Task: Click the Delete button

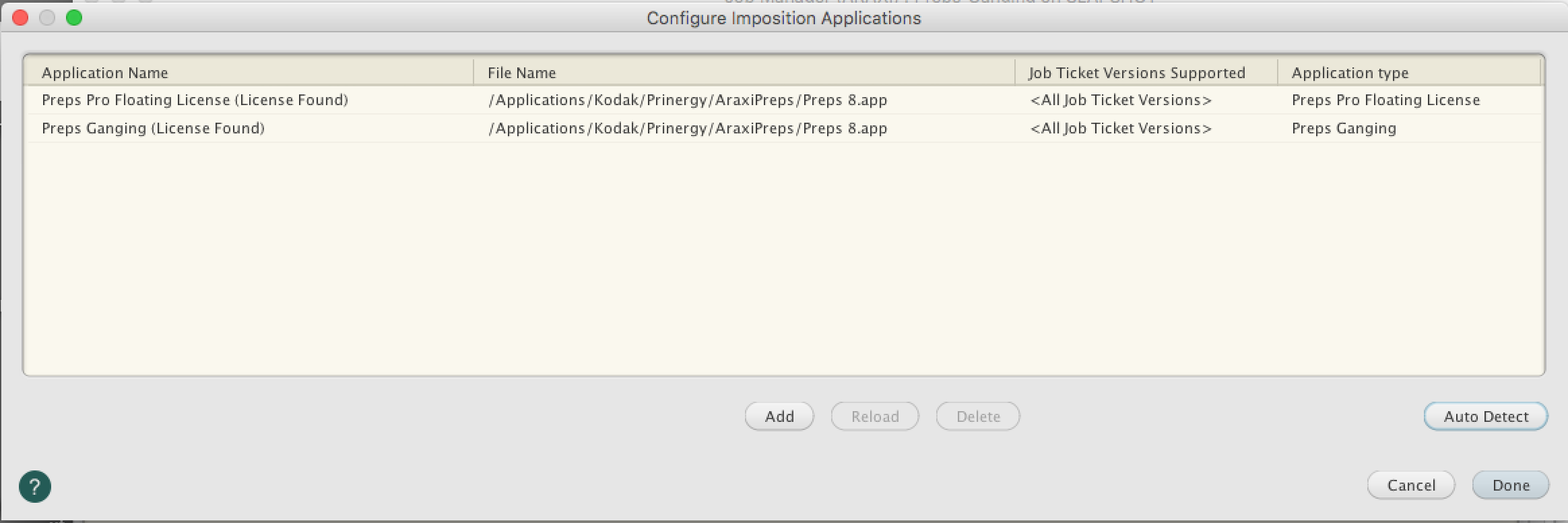Action: click(x=978, y=417)
